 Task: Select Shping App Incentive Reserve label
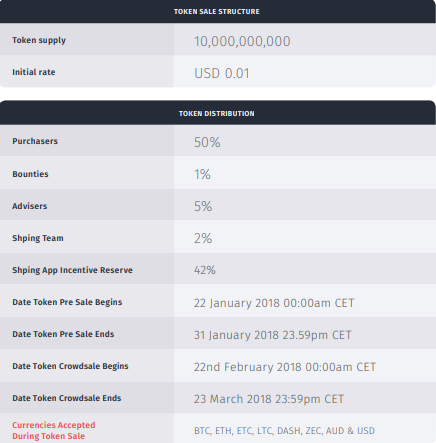coord(72,270)
